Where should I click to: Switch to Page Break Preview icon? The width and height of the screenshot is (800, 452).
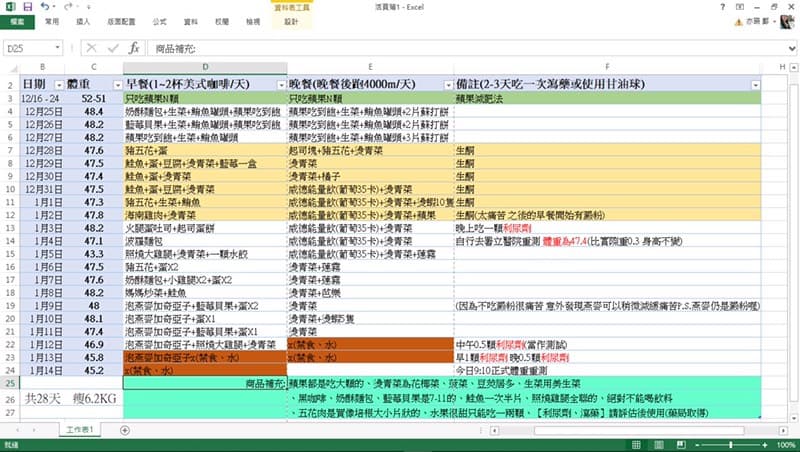681,445
